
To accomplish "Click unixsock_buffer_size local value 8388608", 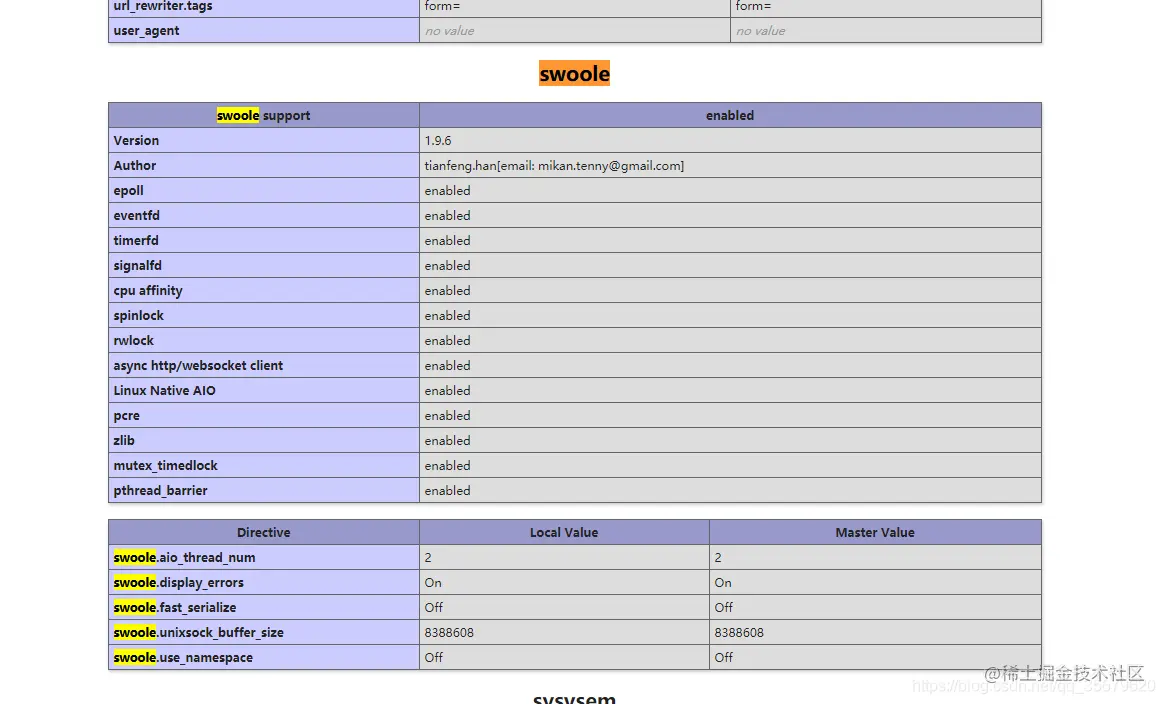I will coord(449,633).
